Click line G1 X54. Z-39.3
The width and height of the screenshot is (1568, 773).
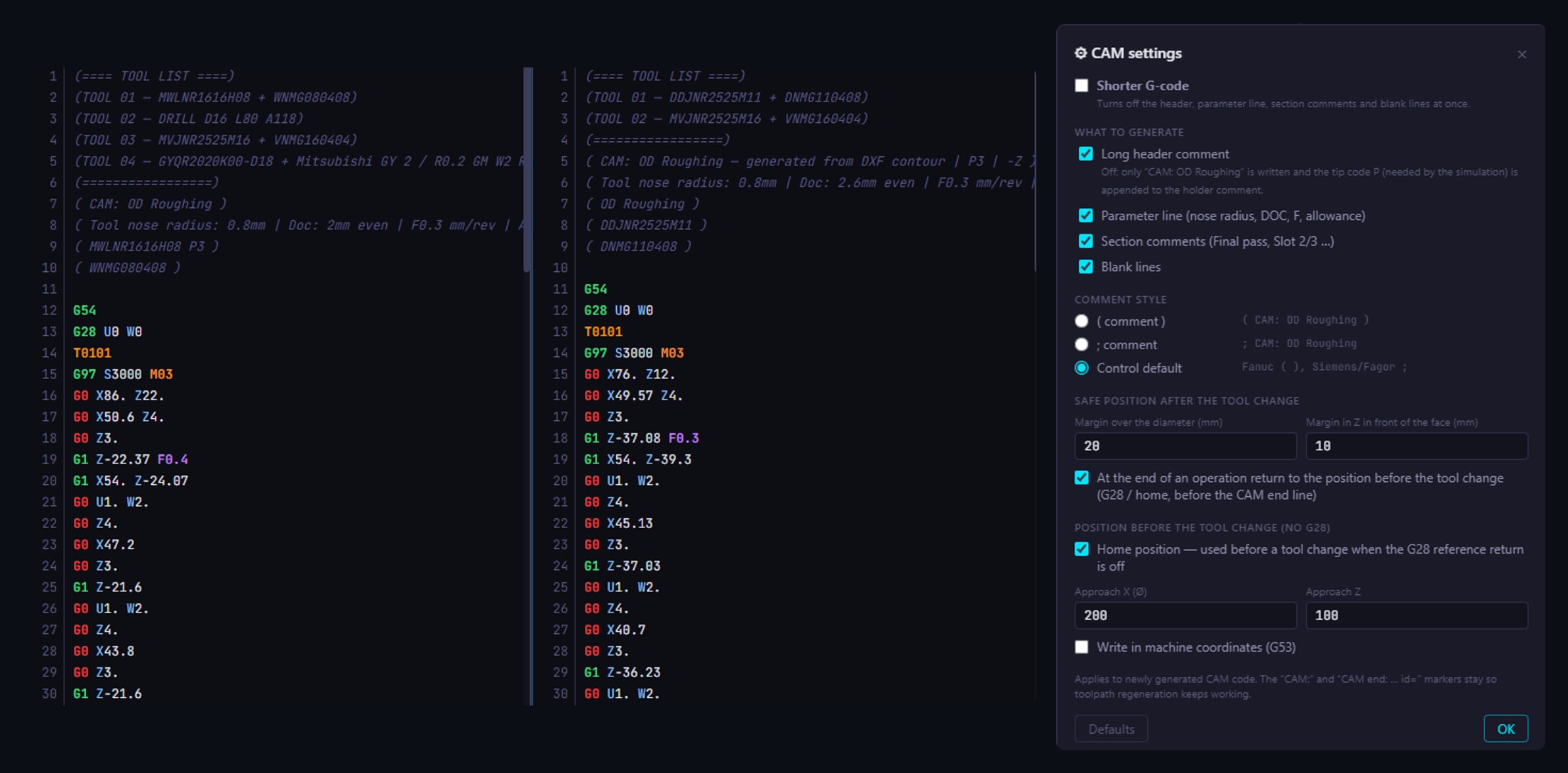[x=637, y=459]
